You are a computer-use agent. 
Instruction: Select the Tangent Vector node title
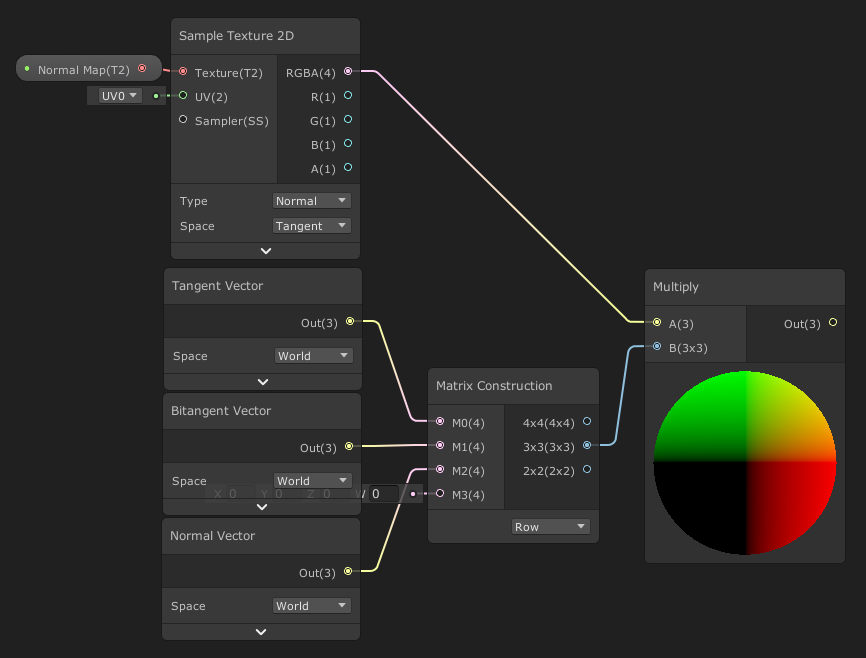click(217, 286)
